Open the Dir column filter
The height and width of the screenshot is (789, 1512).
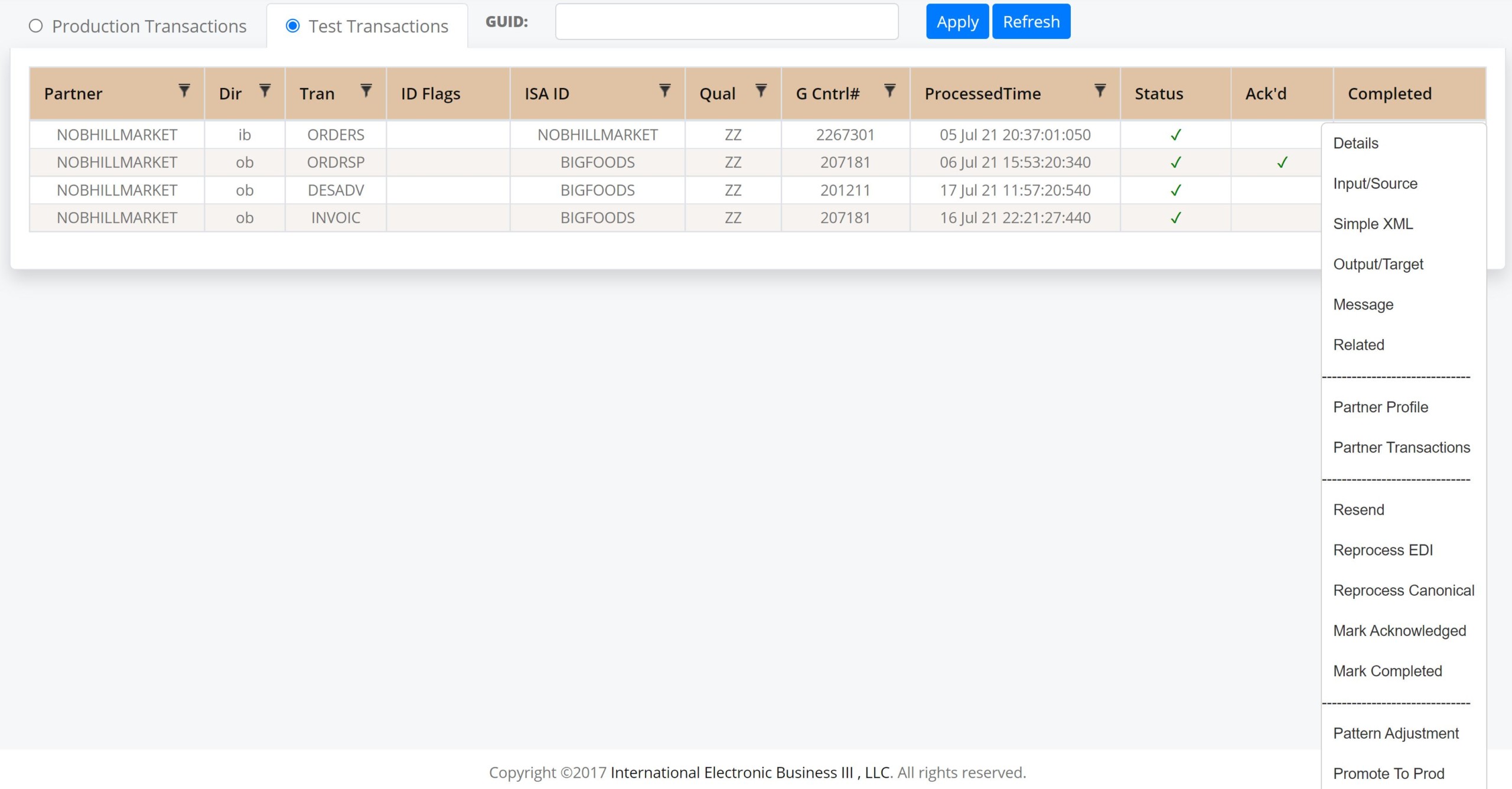(265, 90)
